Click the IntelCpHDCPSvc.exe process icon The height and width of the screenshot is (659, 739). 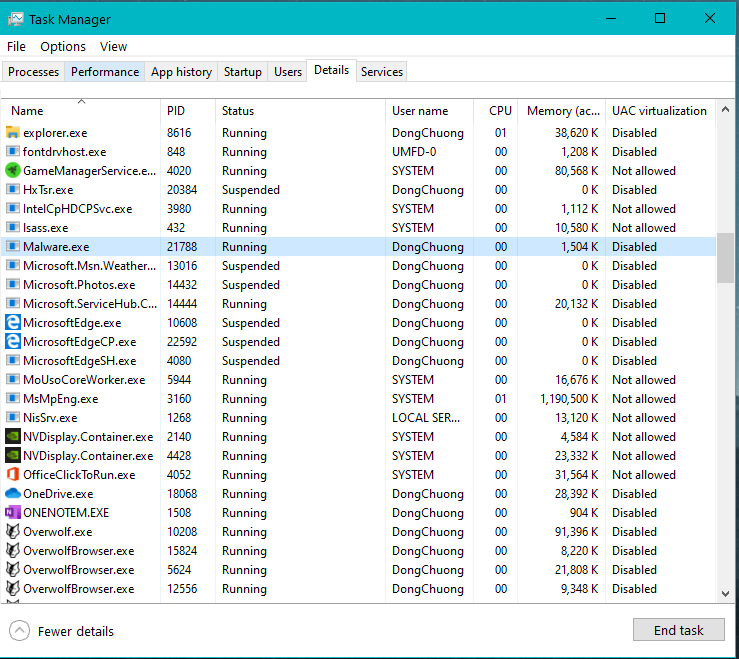pyautogui.click(x=13, y=208)
